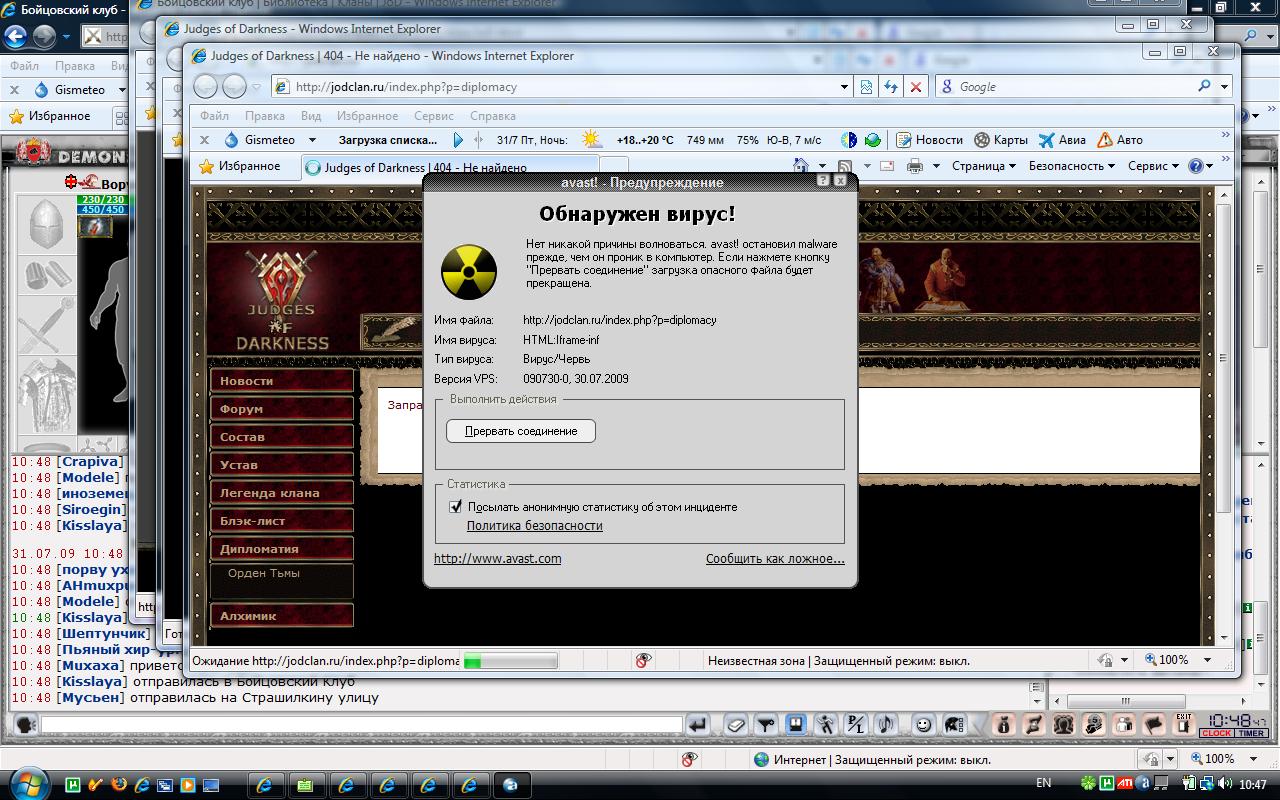This screenshot has width=1280, height=800.
Task: Click the compatibility view icon in address bar
Action: [x=866, y=87]
